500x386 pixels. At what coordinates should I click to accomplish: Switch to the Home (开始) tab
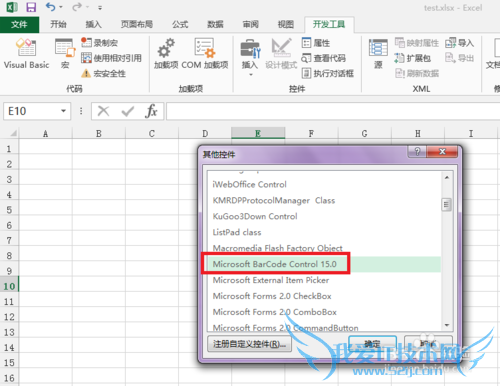coord(58,24)
